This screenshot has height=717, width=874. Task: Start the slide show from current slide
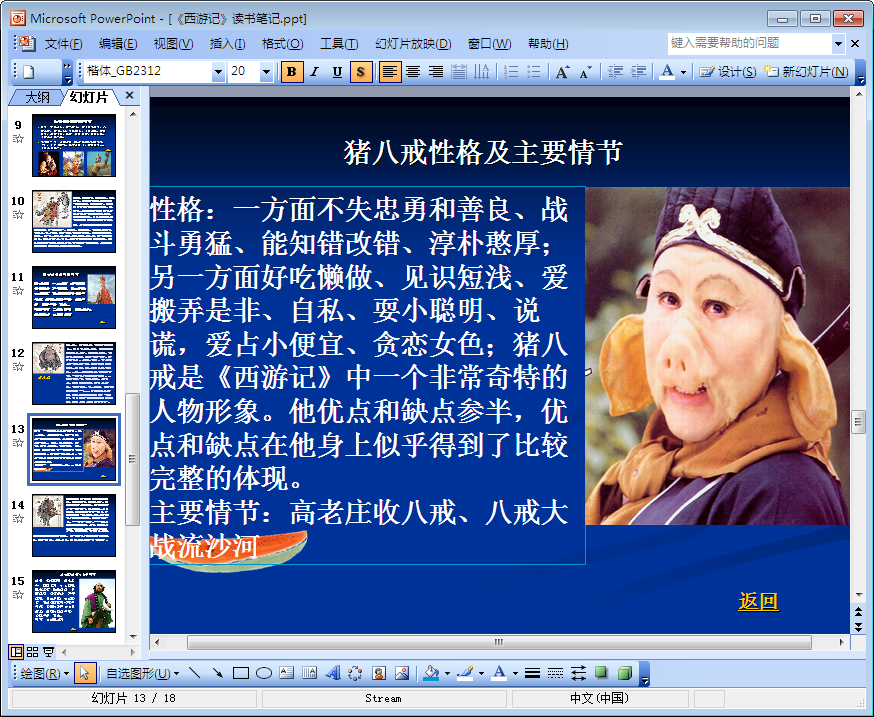[48, 651]
